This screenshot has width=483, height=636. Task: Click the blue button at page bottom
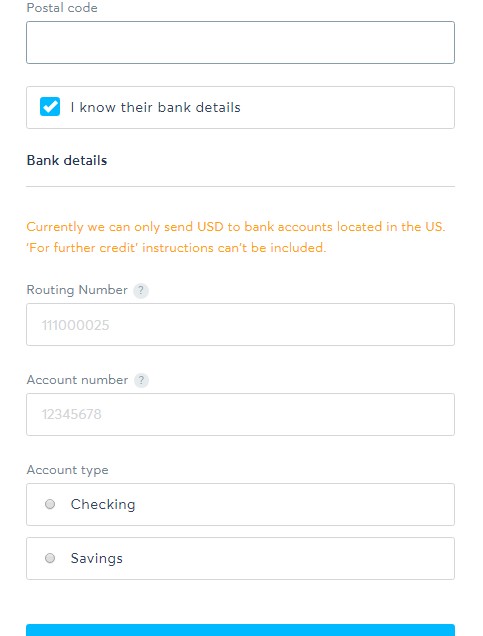click(240, 630)
